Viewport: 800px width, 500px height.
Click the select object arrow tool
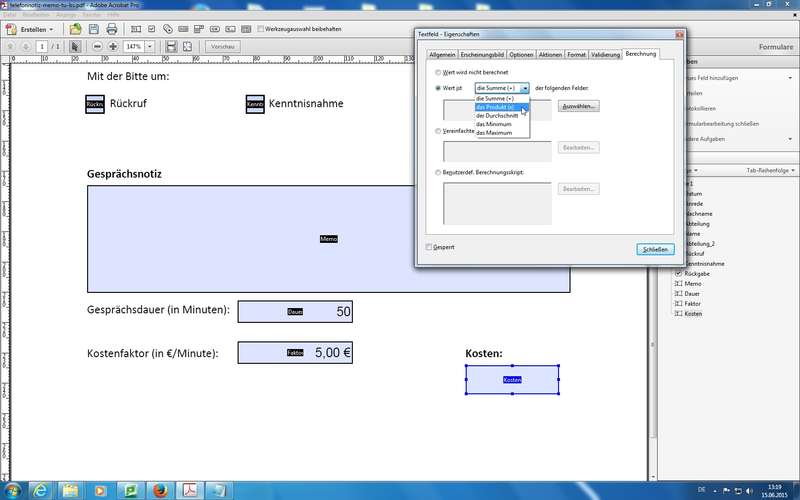75,46
